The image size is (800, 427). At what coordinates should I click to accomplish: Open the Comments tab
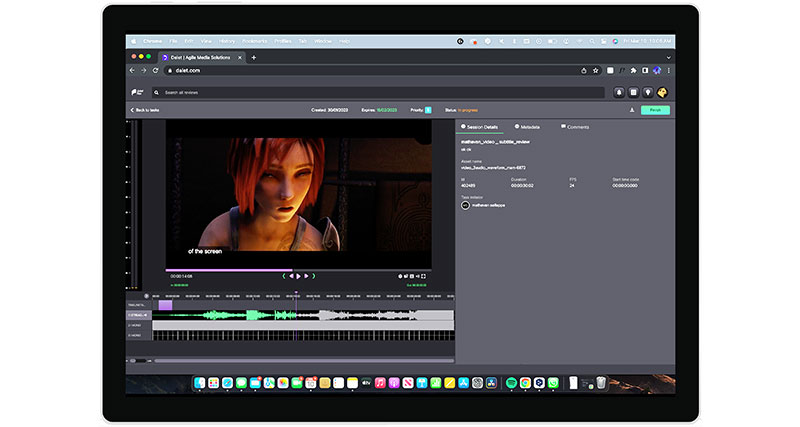coord(577,127)
